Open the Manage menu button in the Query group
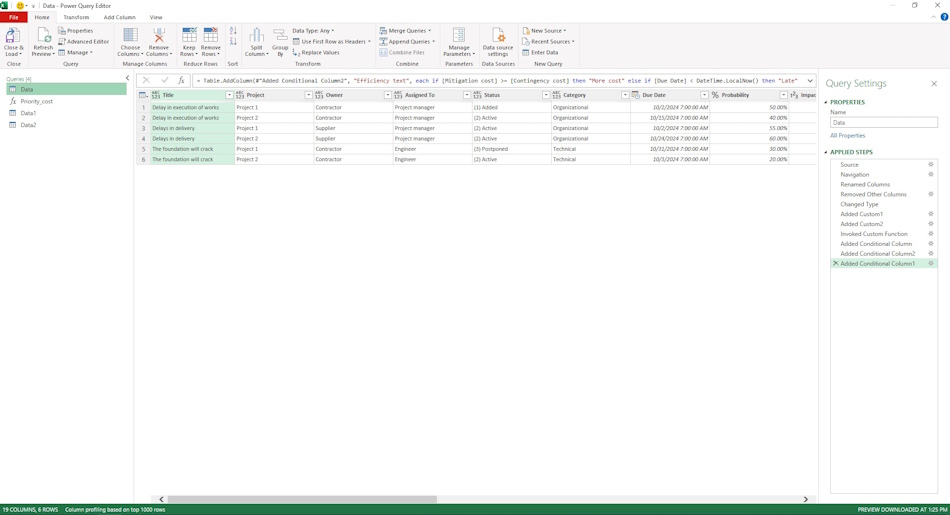This screenshot has height=515, width=950. click(76, 53)
